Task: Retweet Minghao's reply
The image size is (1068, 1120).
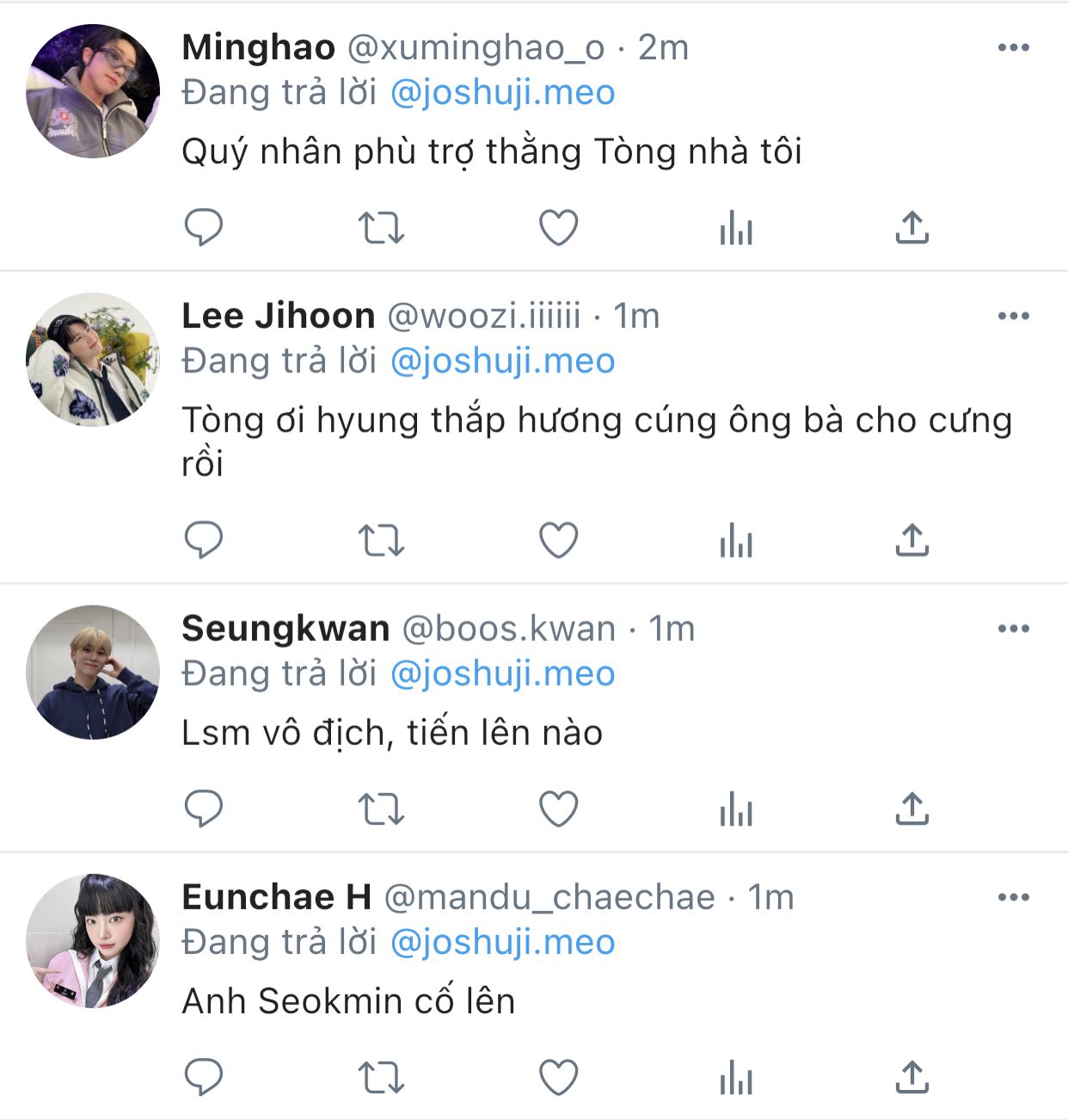Action: point(381,228)
